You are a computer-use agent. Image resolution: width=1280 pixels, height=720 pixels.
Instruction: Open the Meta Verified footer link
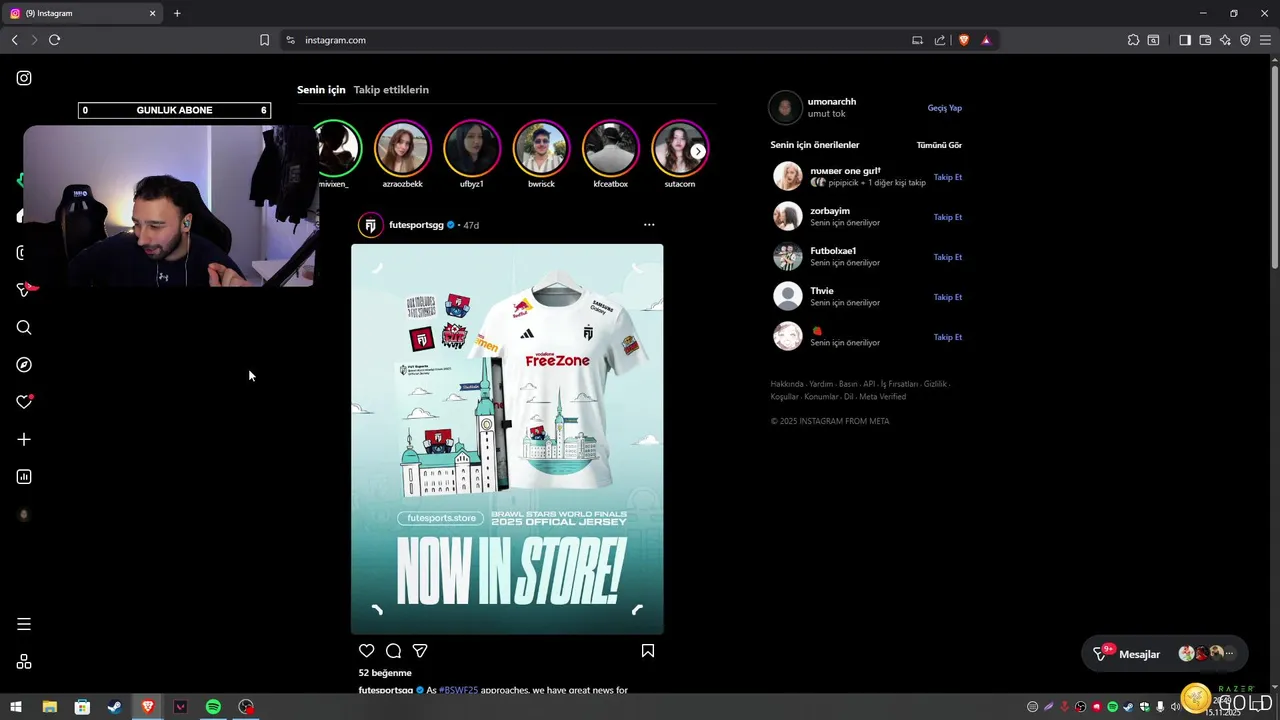click(882, 397)
